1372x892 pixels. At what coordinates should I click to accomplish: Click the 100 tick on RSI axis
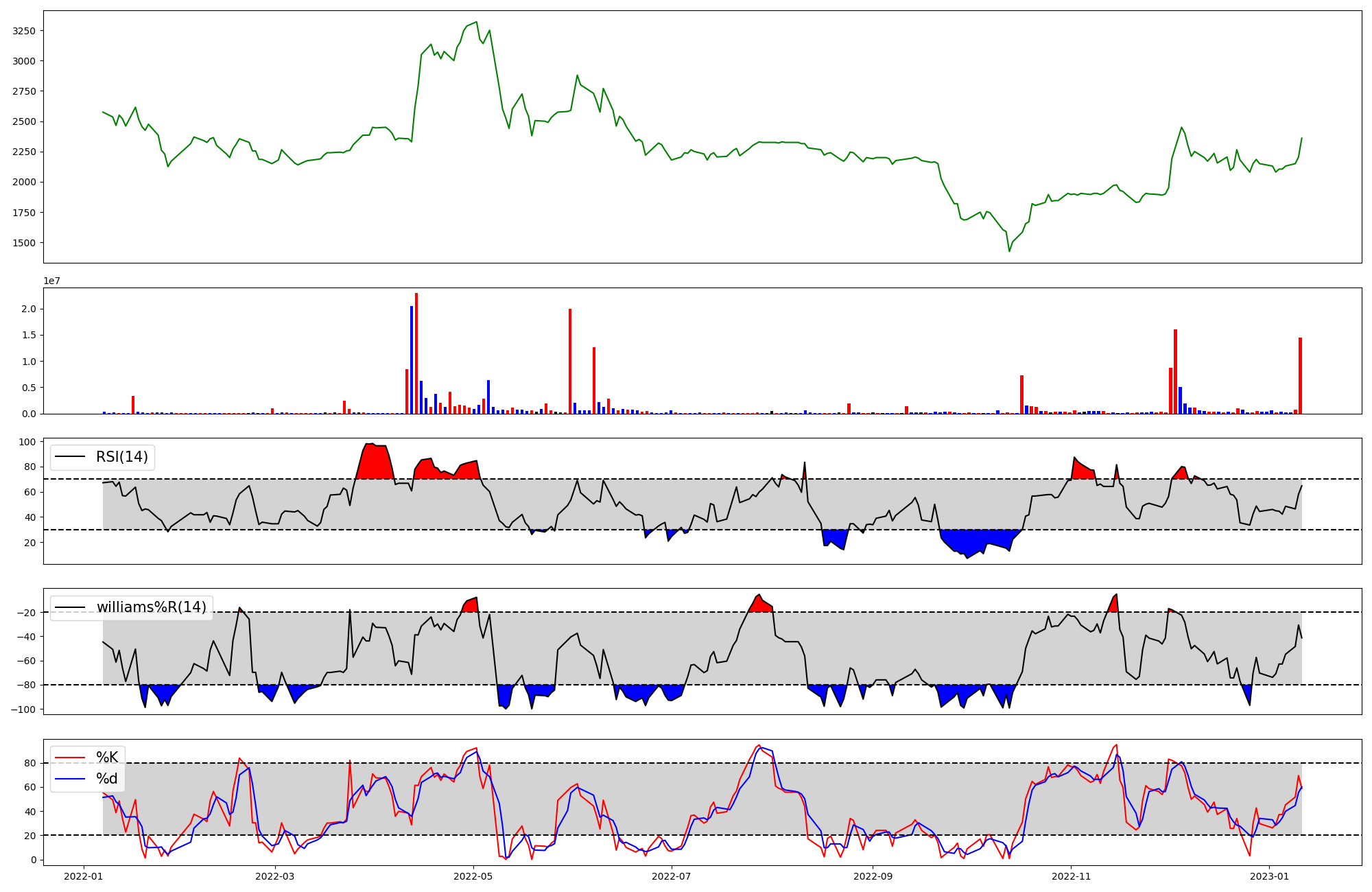tap(27, 442)
